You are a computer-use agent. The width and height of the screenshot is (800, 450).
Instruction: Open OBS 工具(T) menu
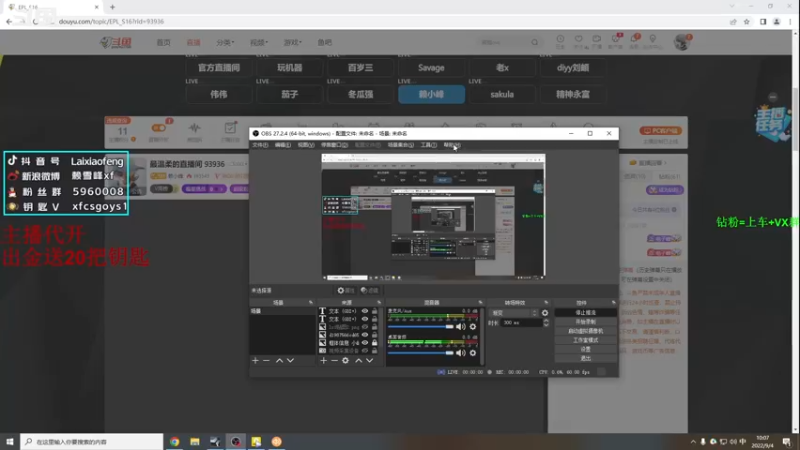pyautogui.click(x=429, y=145)
